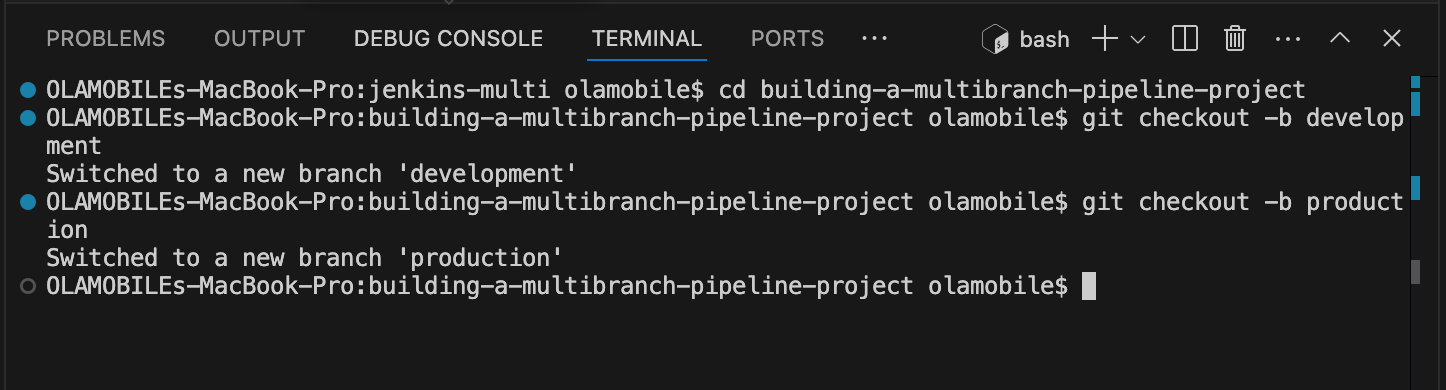Click the hollow circle at the current prompt
This screenshot has width=1446, height=390.
[x=28, y=286]
